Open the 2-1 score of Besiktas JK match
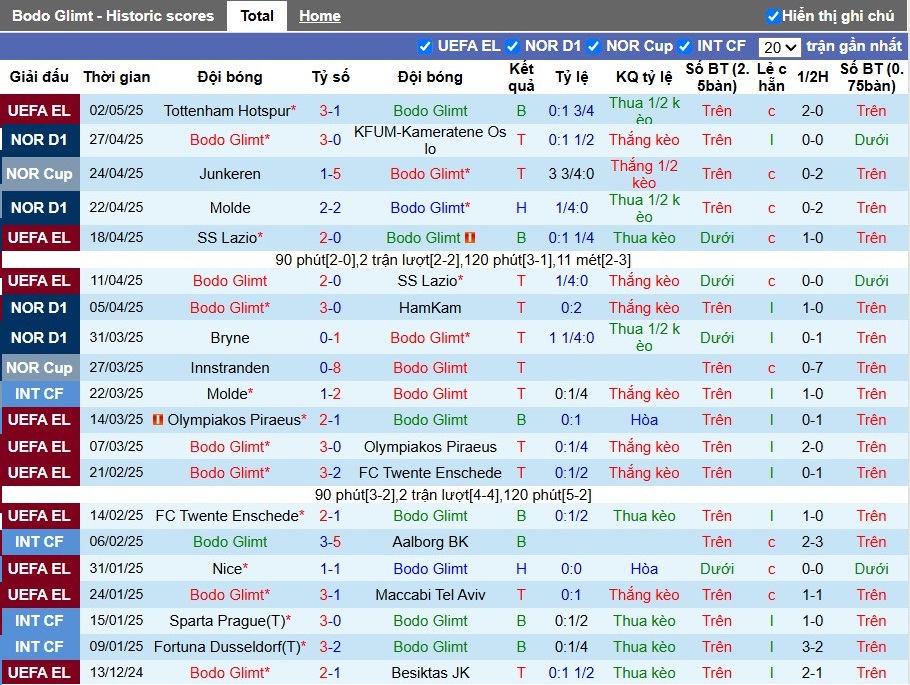The height and width of the screenshot is (685, 910). click(330, 673)
